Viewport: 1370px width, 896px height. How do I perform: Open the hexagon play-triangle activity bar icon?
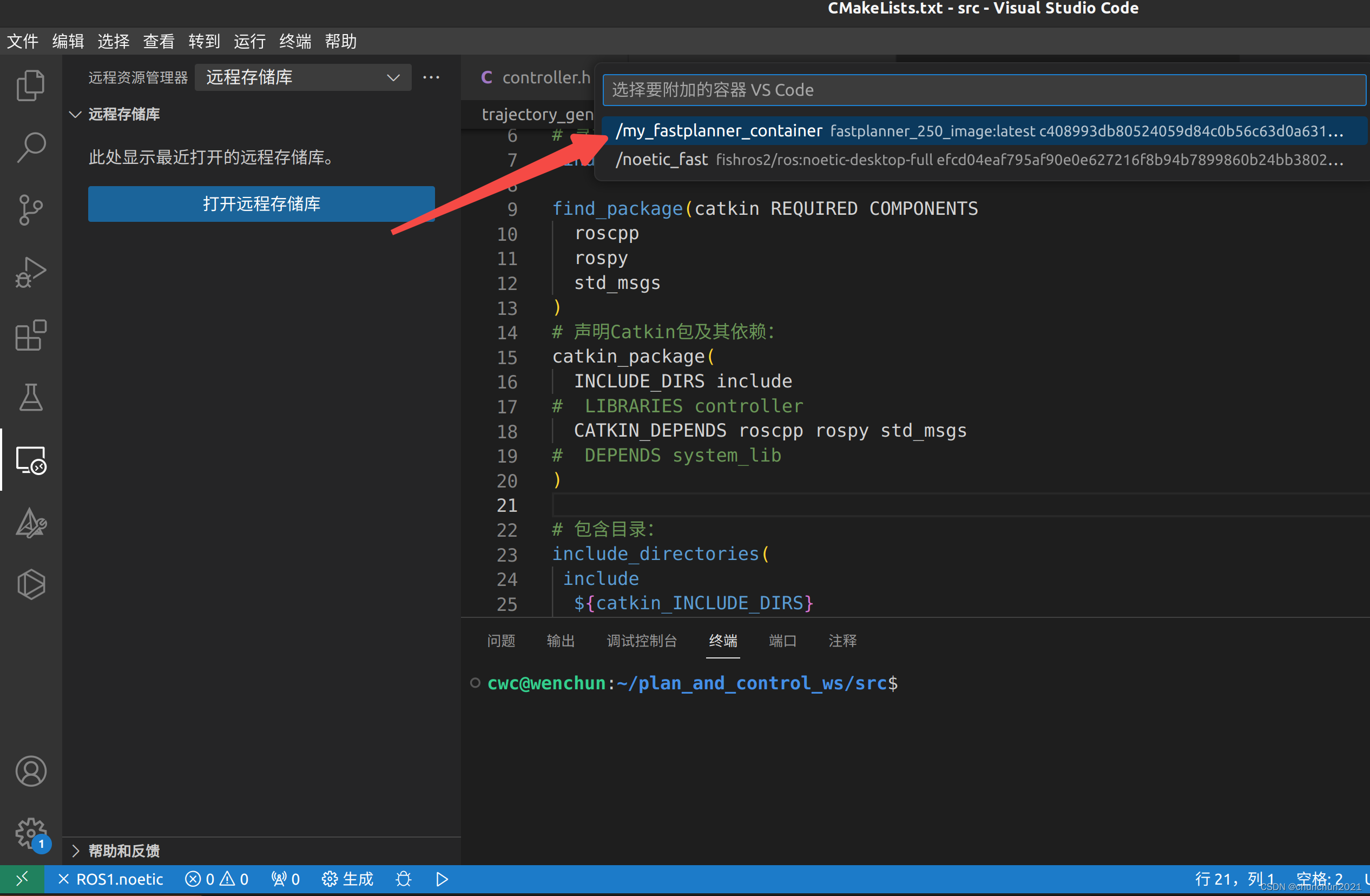pos(30,585)
